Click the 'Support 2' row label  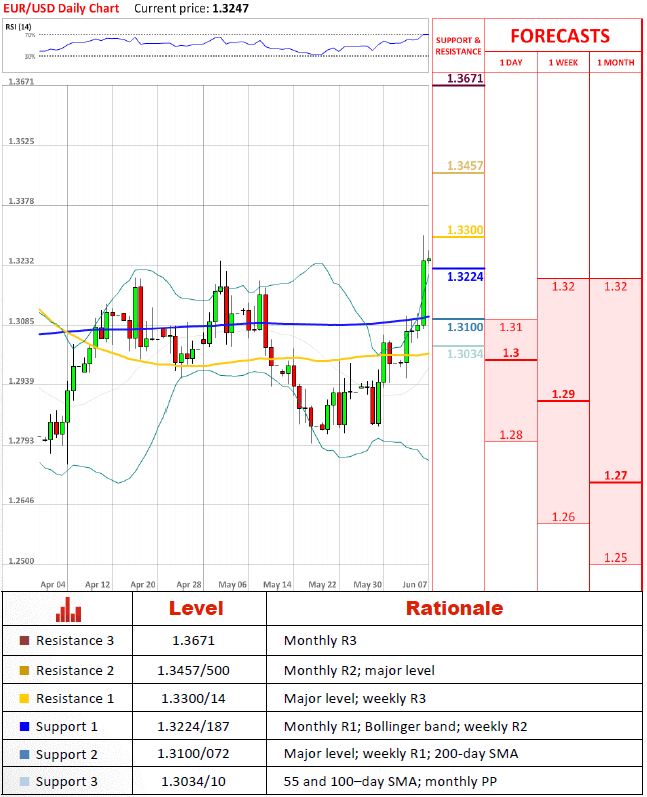pos(67,755)
